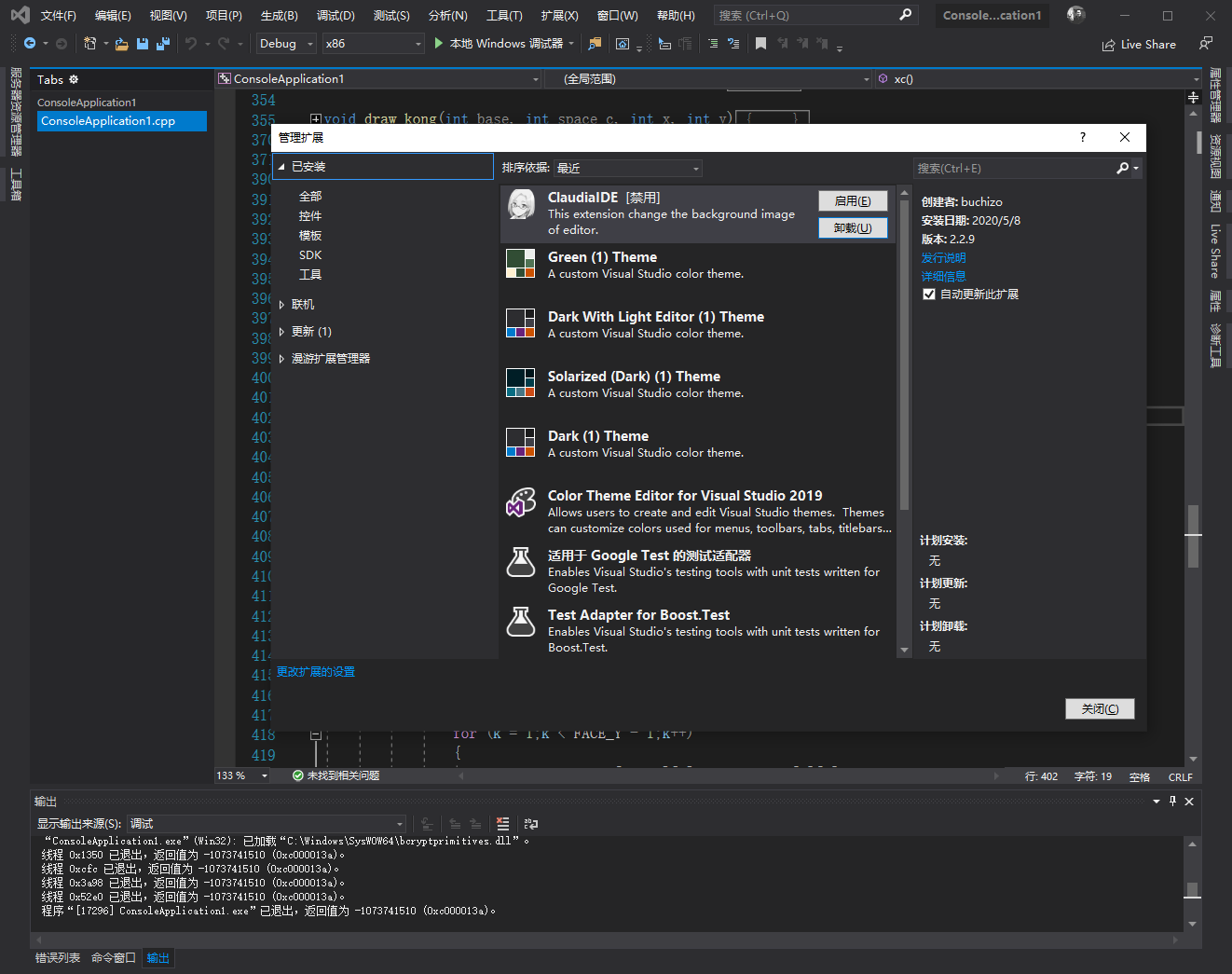Click the title bar search magnifier icon
1232x974 pixels.
pos(905,15)
